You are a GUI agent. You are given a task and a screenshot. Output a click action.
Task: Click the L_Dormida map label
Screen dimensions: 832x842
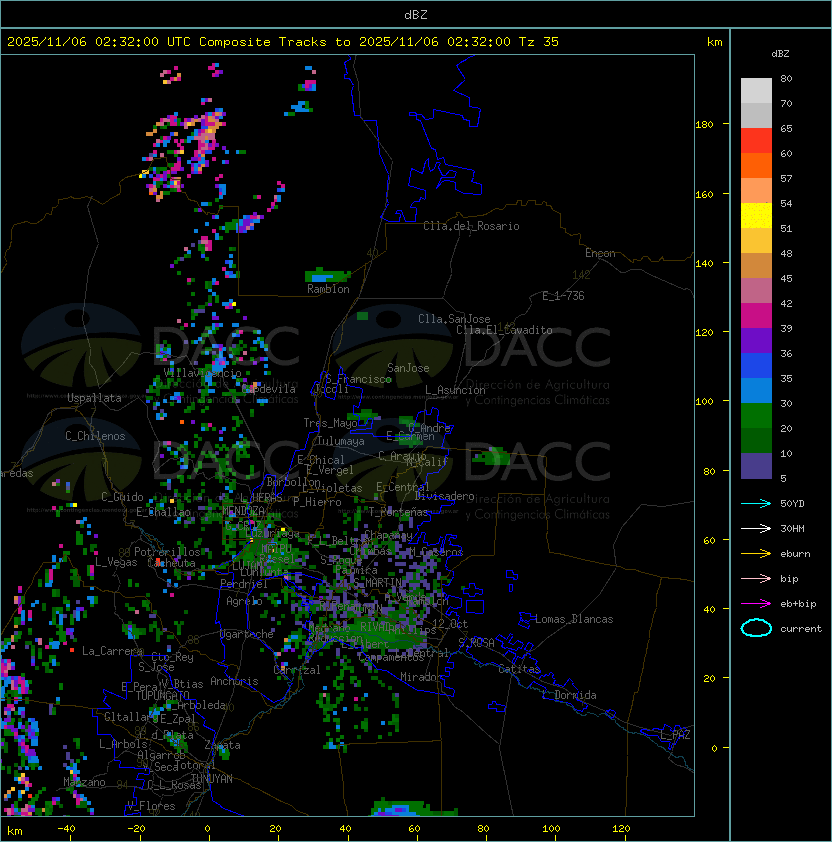click(569, 695)
